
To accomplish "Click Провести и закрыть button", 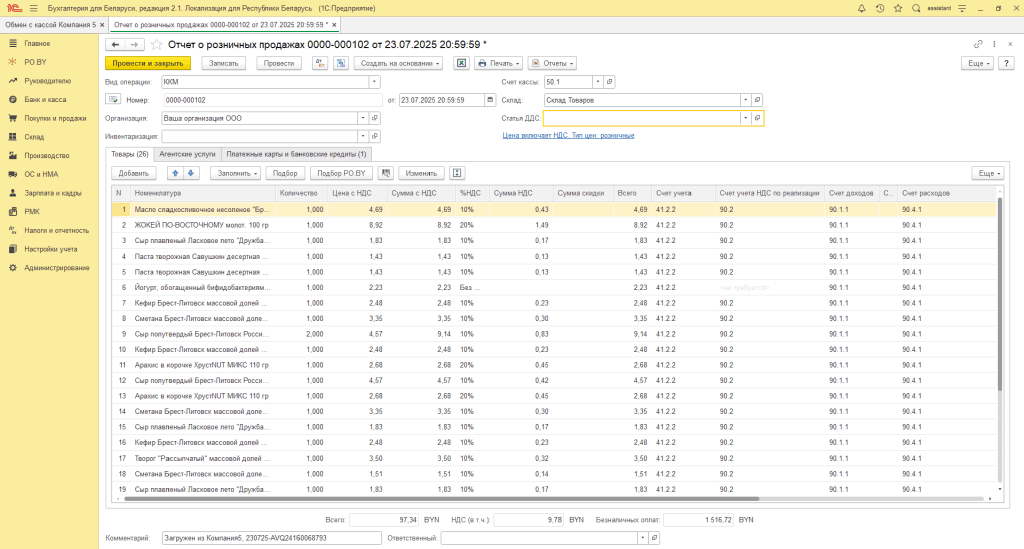I will pyautogui.click(x=148, y=63).
